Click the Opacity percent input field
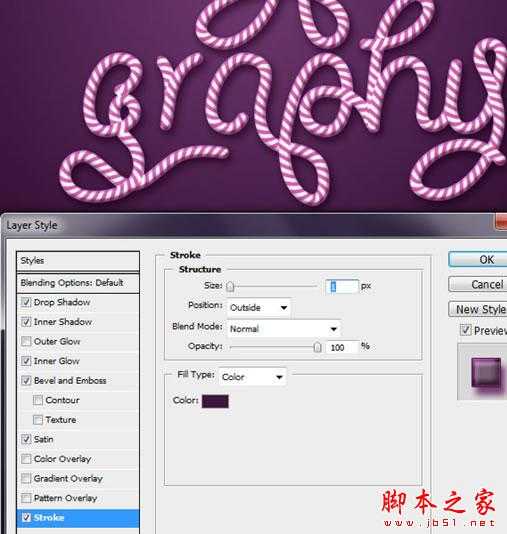 tap(343, 347)
